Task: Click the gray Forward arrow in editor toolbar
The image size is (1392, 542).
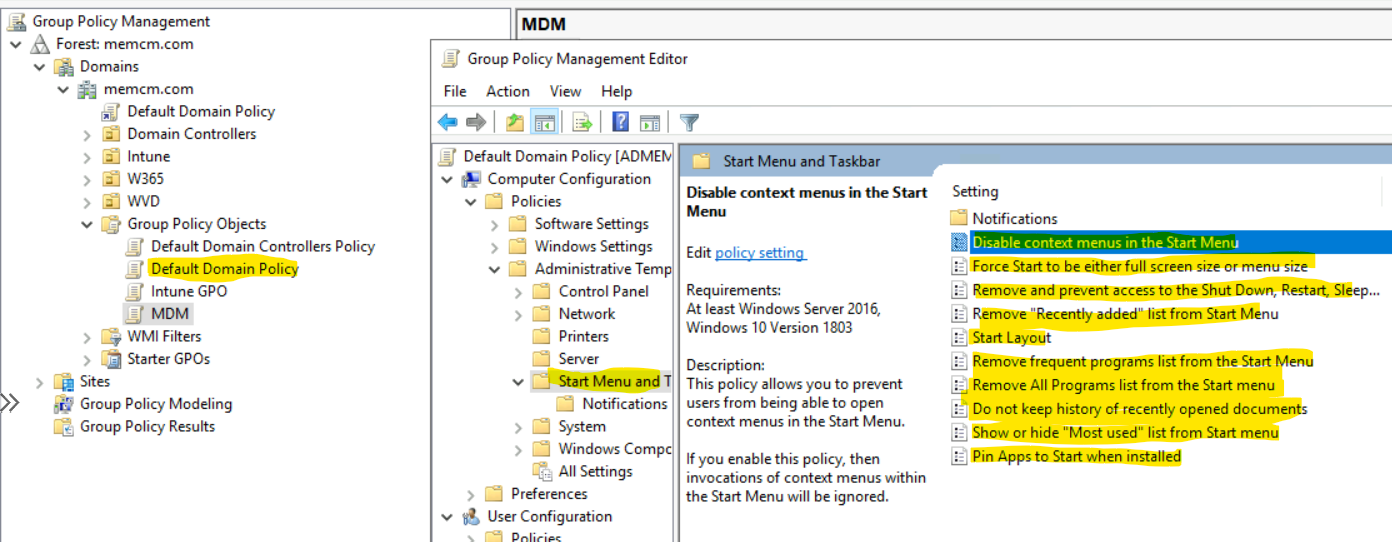Action: 476,122
